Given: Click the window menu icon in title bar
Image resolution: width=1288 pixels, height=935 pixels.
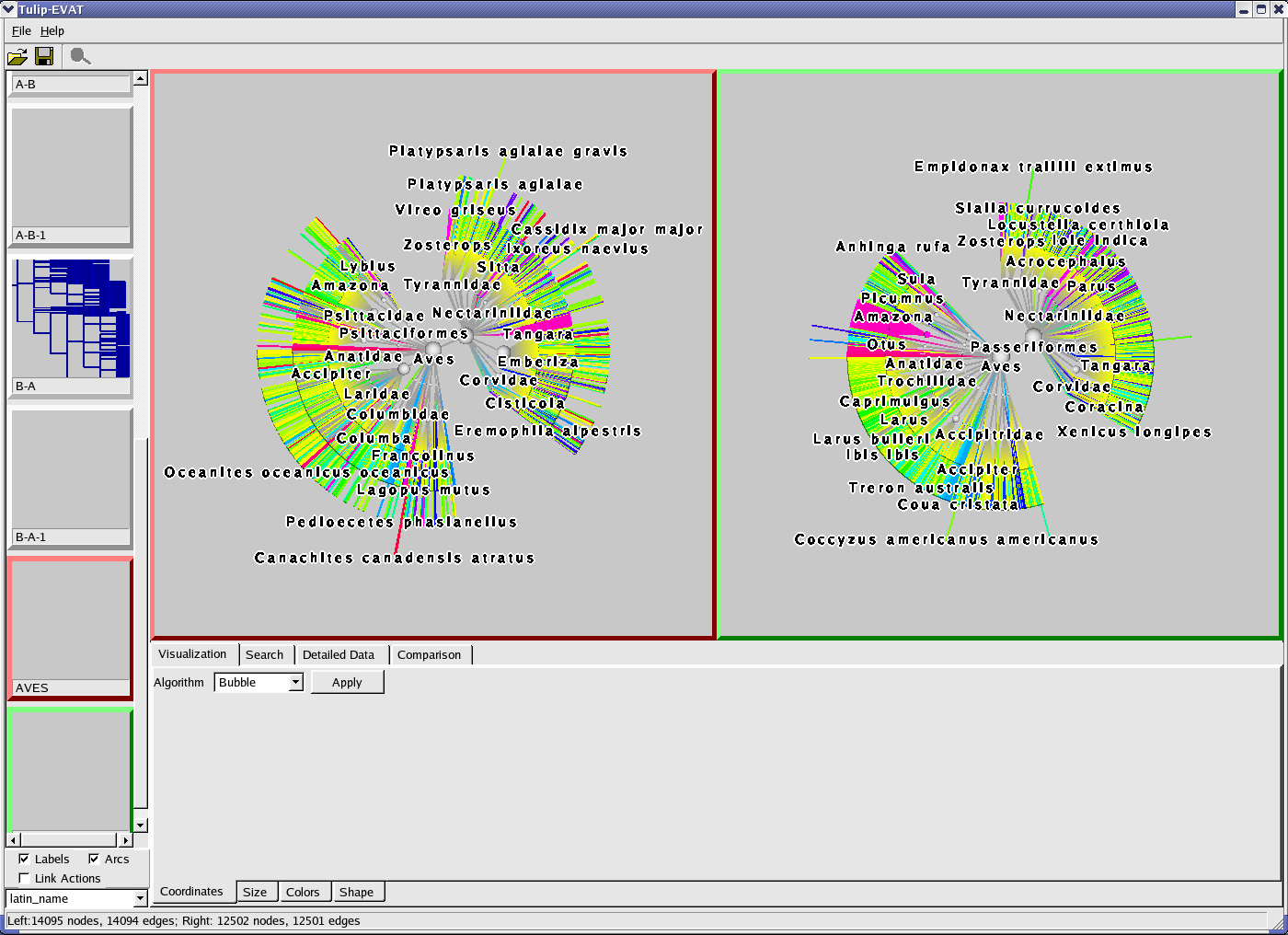Looking at the screenshot, I should tap(8, 9).
